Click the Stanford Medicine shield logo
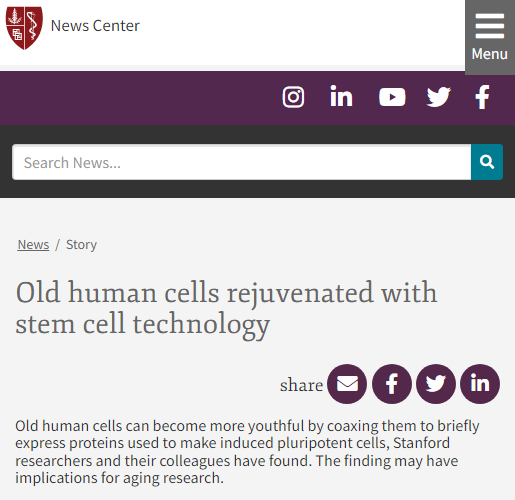 [x=24, y=28]
